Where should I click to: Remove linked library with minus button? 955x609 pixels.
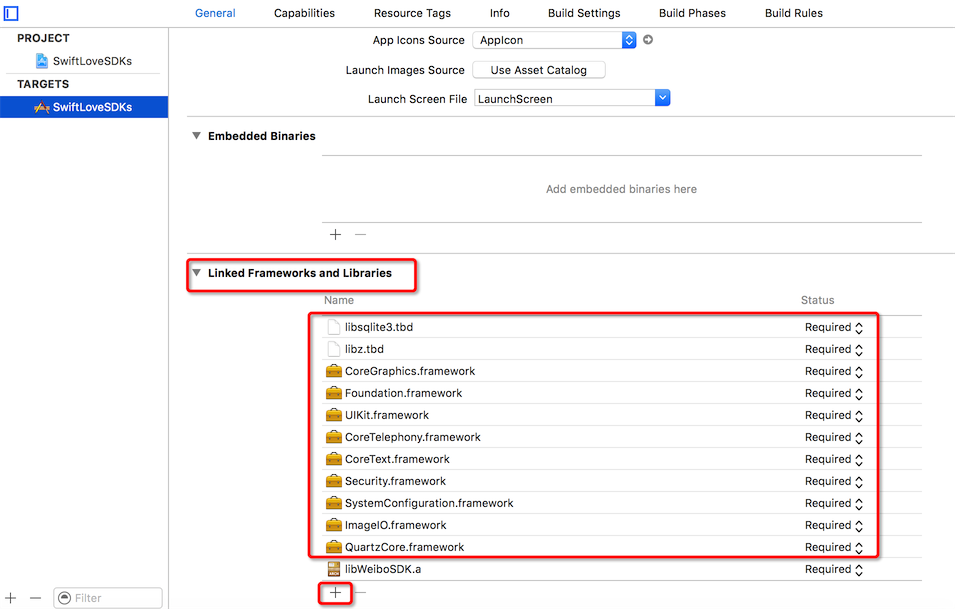361,592
